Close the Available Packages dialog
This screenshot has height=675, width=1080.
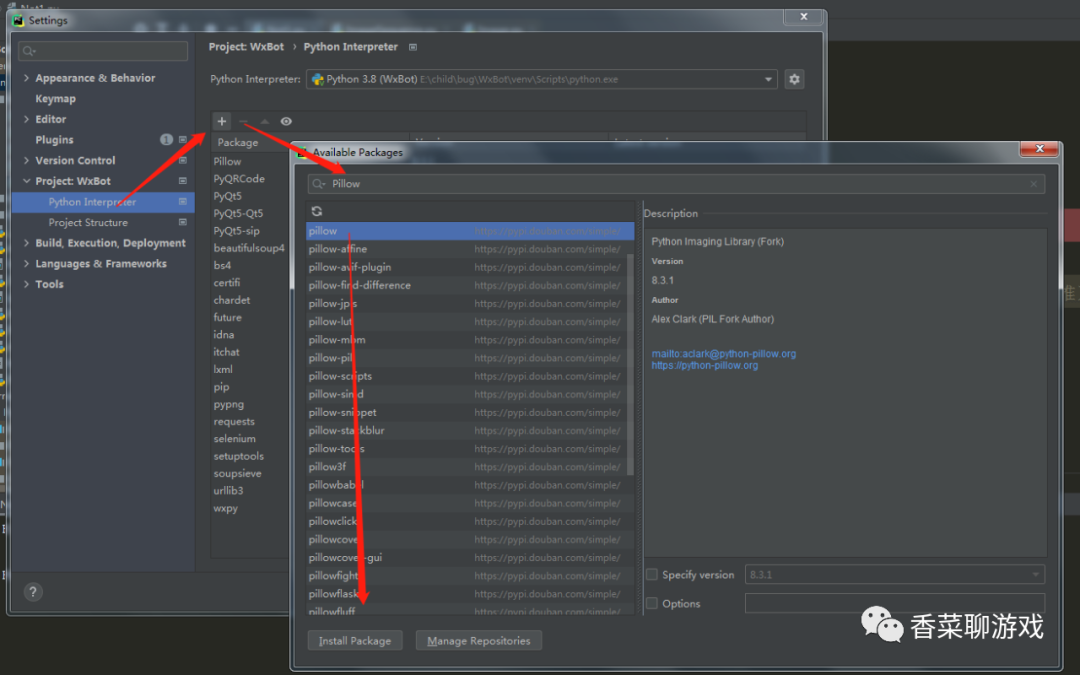tap(1039, 149)
